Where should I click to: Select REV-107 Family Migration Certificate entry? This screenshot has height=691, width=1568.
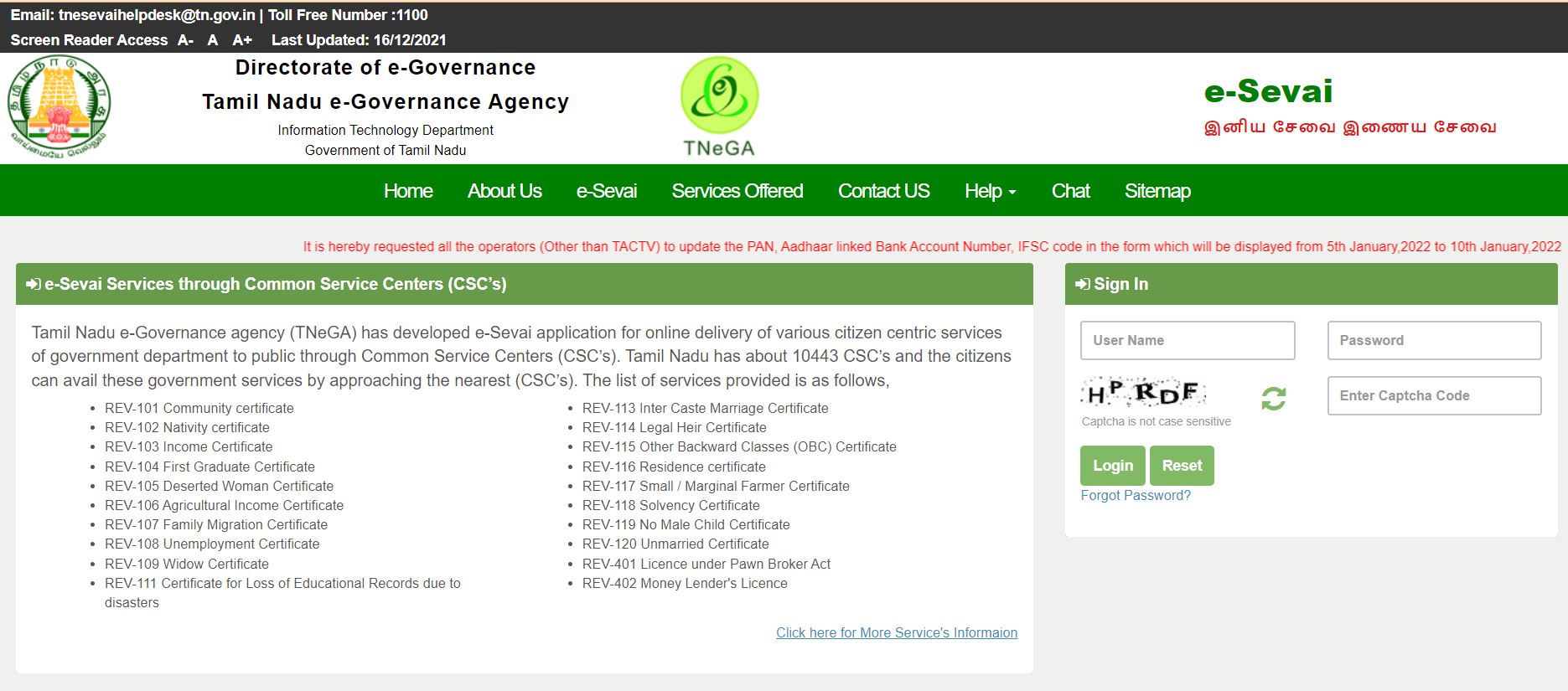pos(216,524)
